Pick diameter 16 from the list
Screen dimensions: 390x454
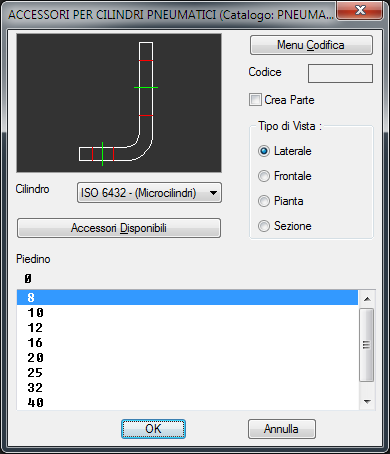[x=187, y=343]
